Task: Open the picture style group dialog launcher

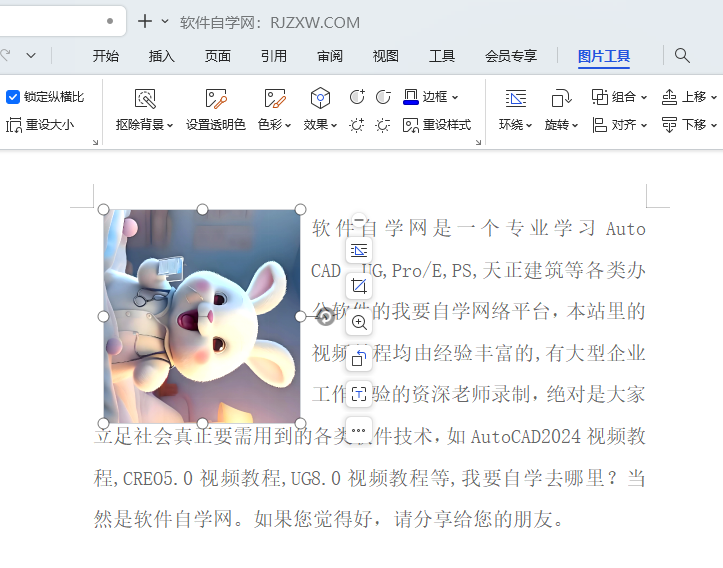Action: pos(478,142)
